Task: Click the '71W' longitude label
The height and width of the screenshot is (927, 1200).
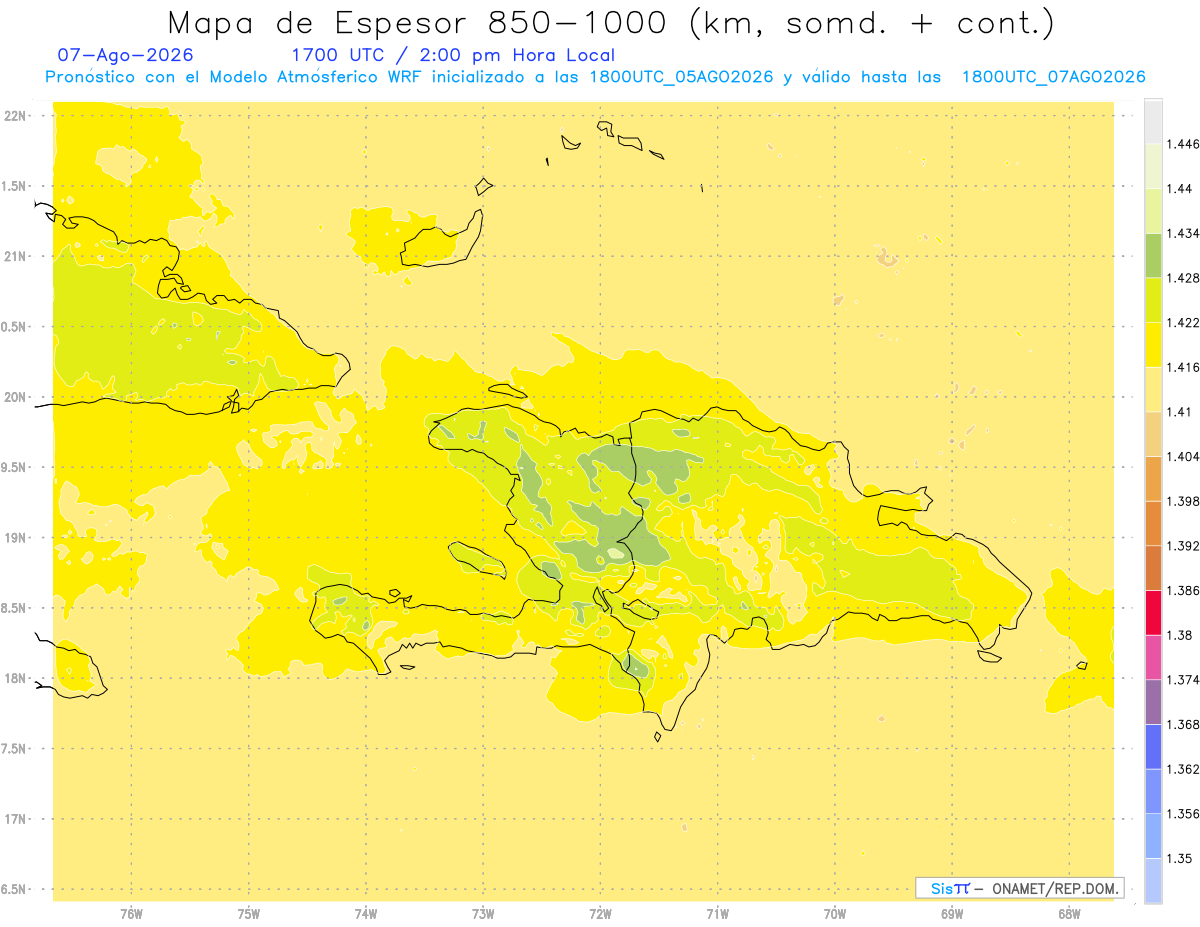Action: click(x=717, y=914)
